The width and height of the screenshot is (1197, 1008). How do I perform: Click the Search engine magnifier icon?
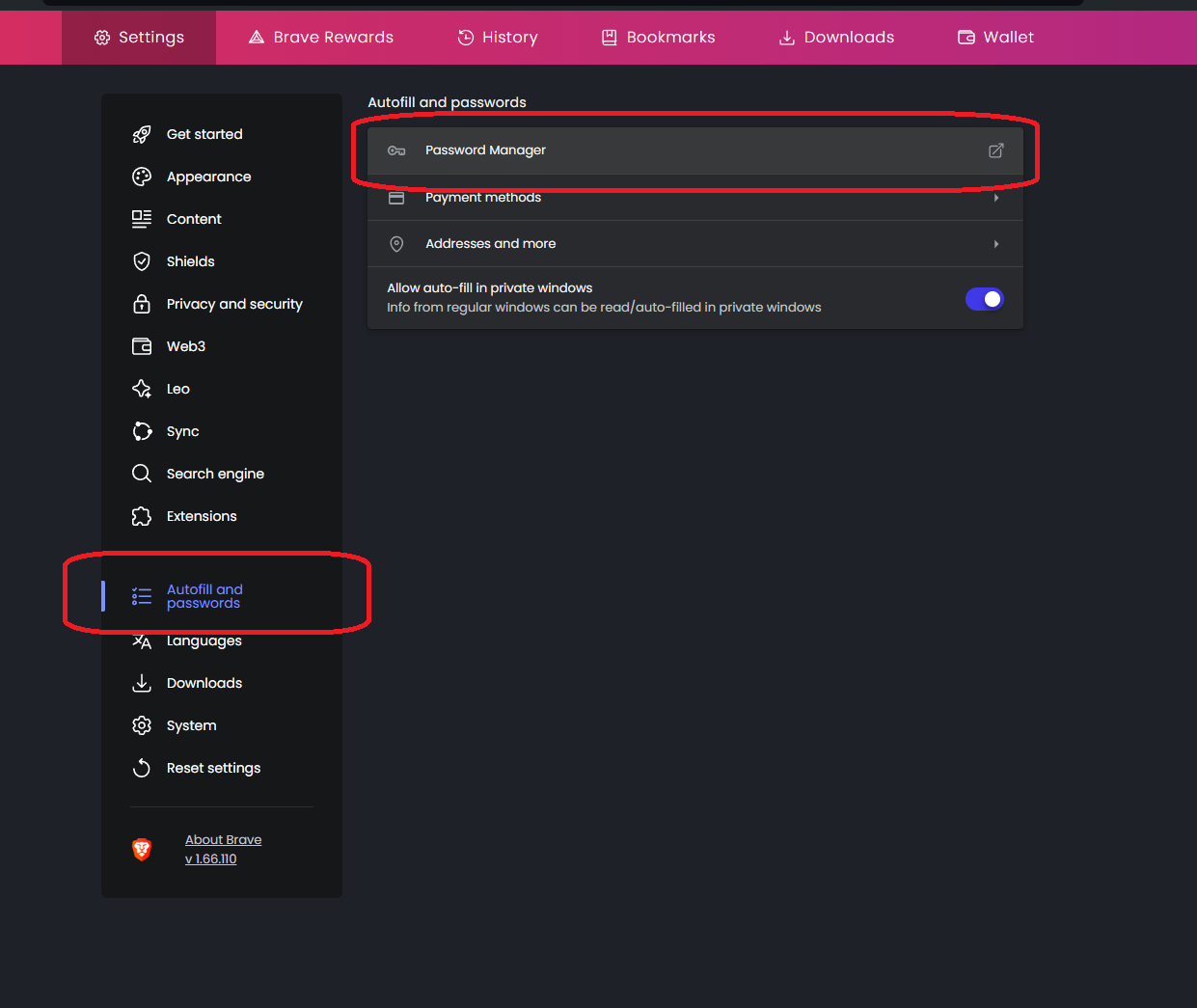(142, 474)
